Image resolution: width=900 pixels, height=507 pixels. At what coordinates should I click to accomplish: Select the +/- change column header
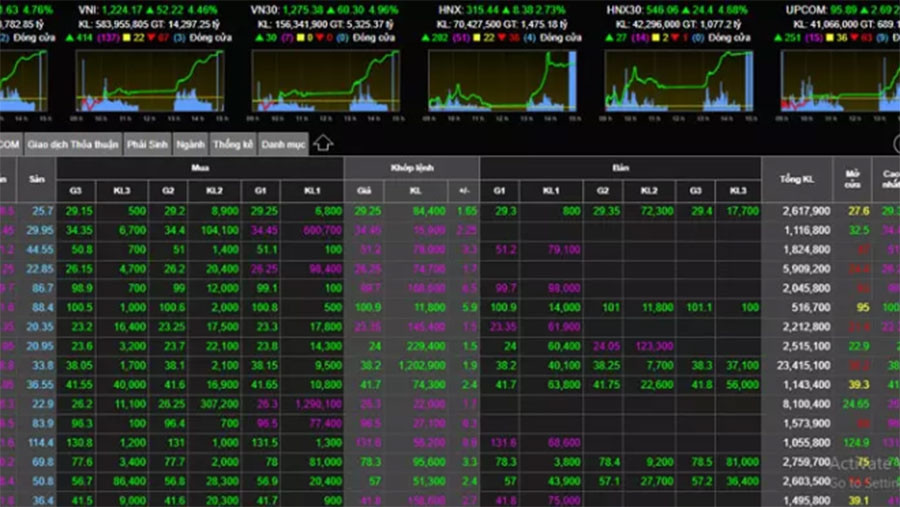click(x=466, y=190)
